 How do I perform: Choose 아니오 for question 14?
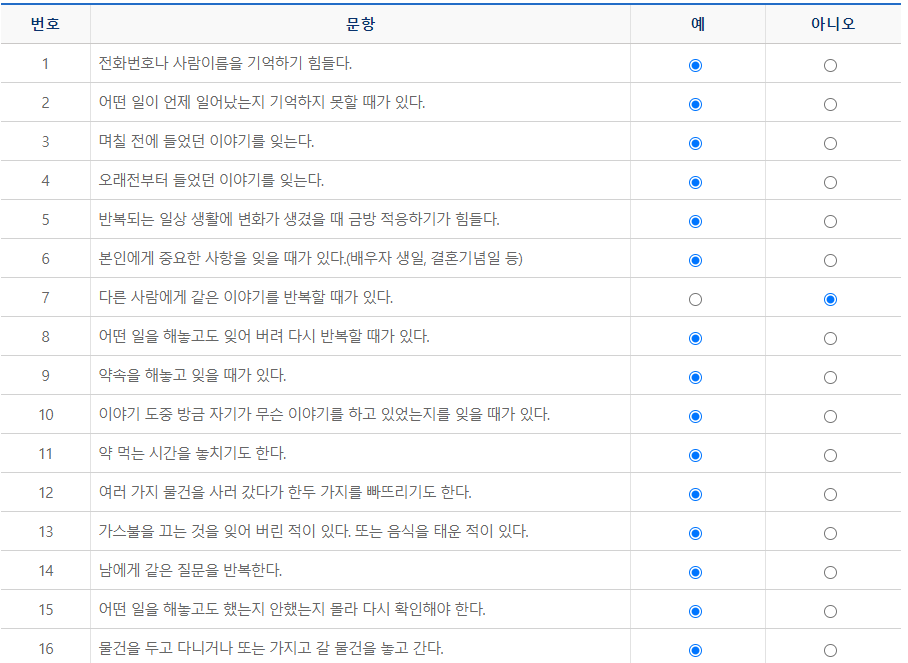pos(830,572)
